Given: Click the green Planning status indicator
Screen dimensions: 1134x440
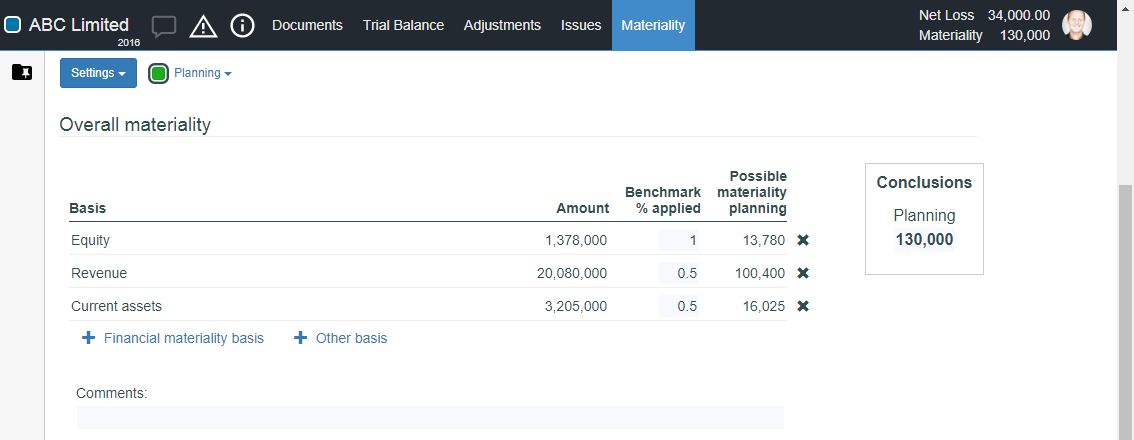Looking at the screenshot, I should coord(158,73).
